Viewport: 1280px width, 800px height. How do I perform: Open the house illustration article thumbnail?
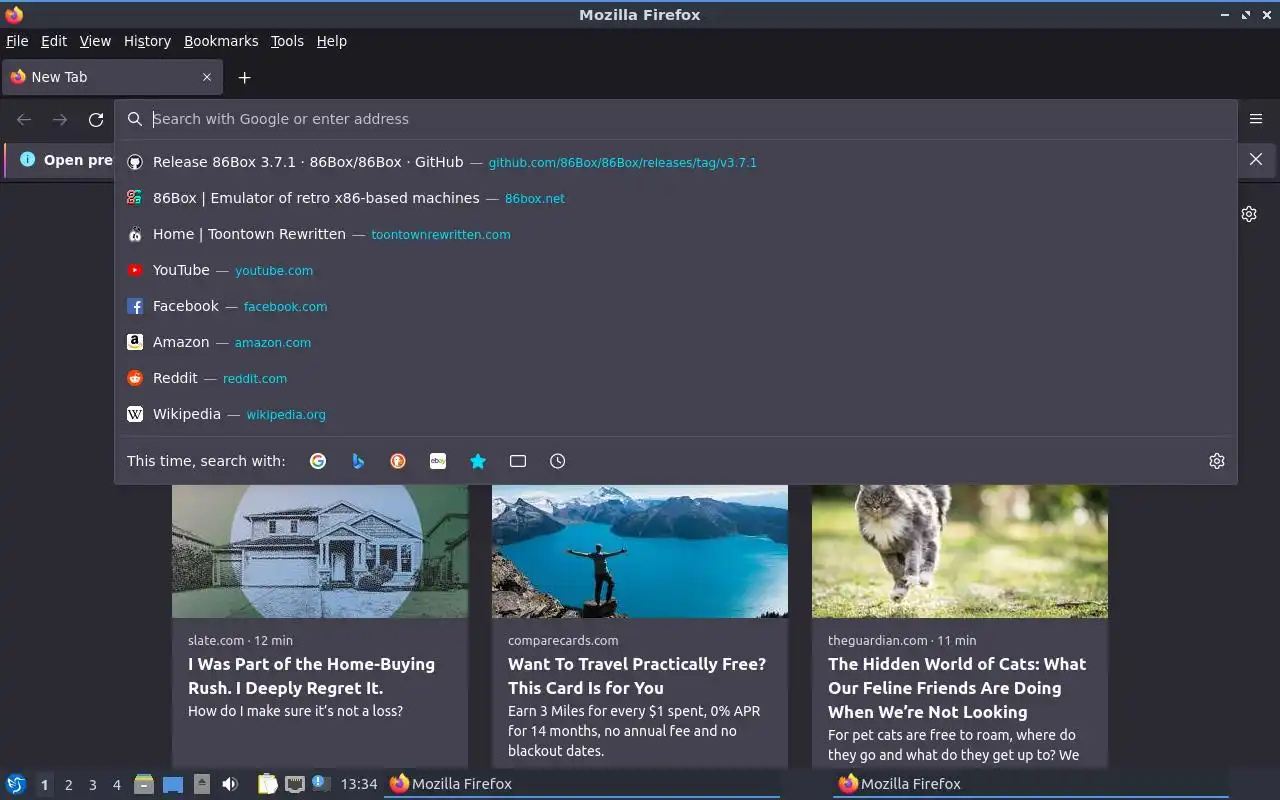tap(320, 551)
